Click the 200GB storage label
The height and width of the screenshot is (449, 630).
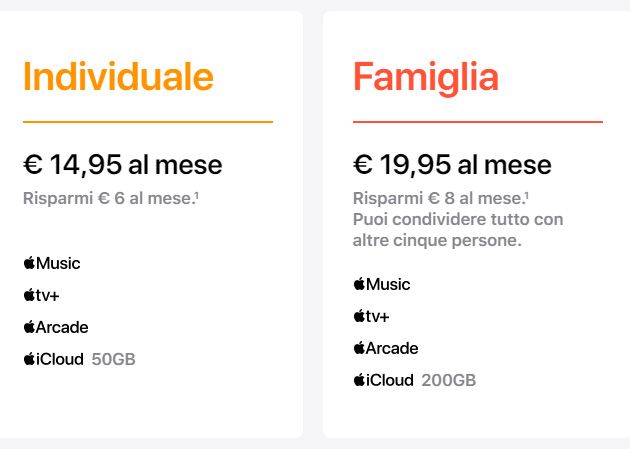click(449, 380)
